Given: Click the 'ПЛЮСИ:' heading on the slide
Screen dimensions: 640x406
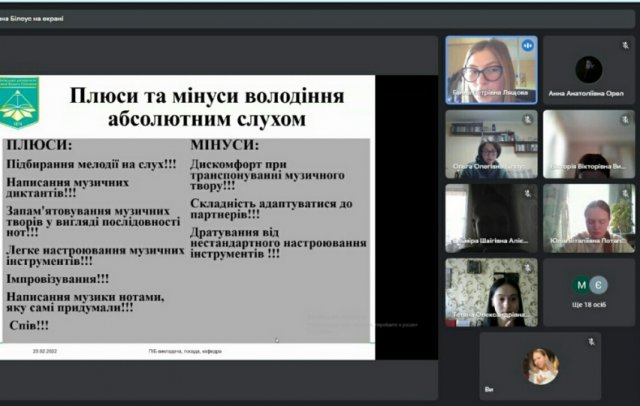Looking at the screenshot, I should coord(40,145).
